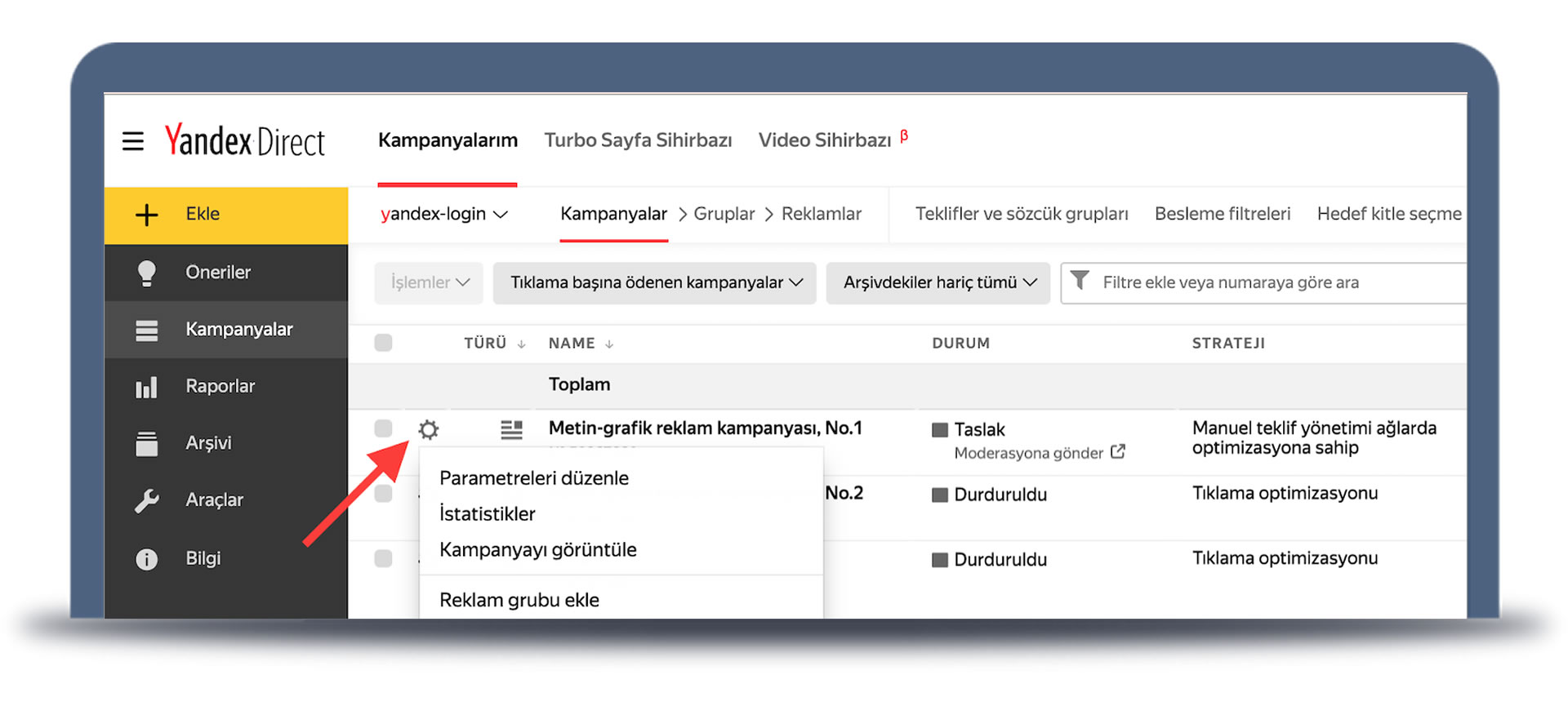Open the hamburger menu next to Yandex Direct
The width and height of the screenshot is (1568, 706).
click(x=133, y=141)
